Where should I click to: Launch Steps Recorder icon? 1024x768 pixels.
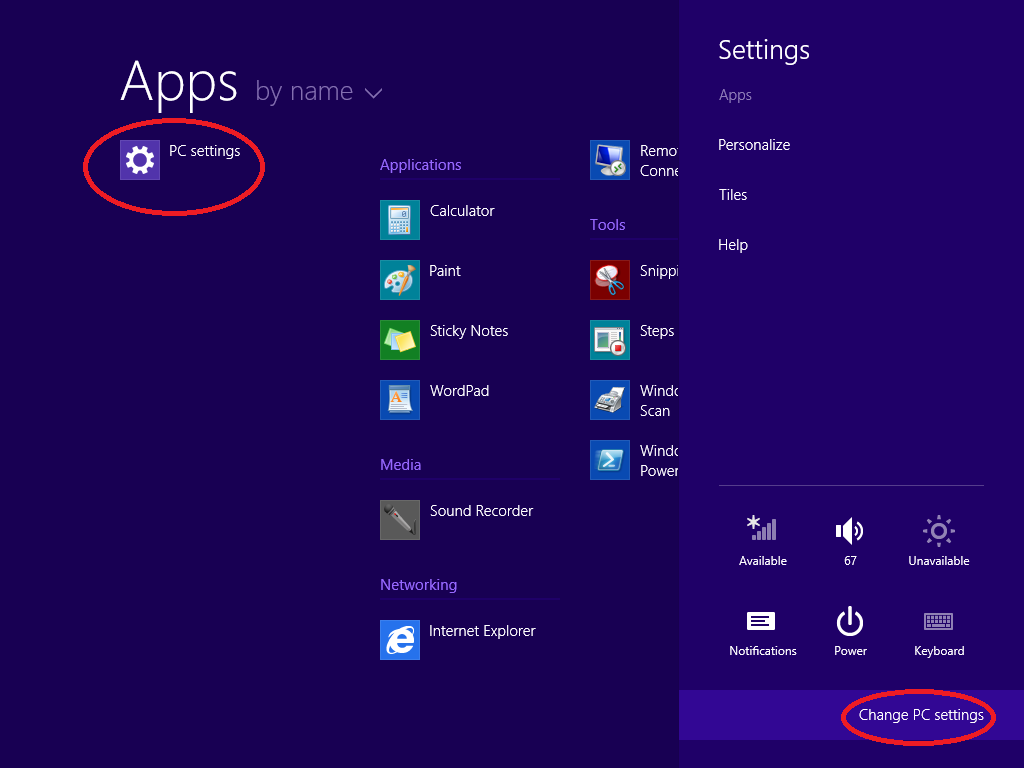[610, 340]
